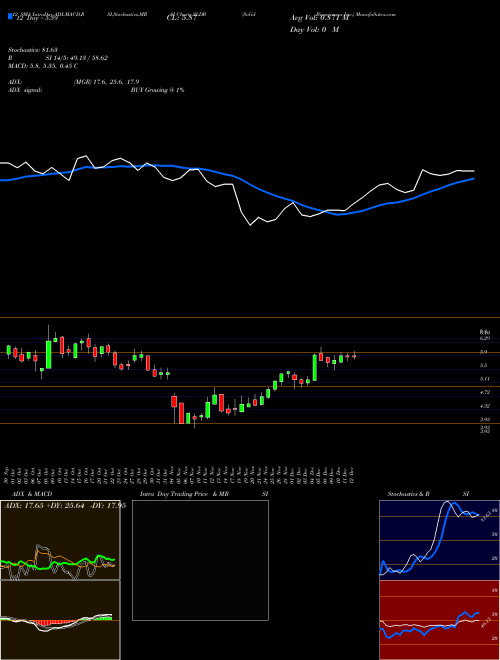500x660 pixels.
Task: Click the 5.5 price axis label
Action: pos(484,365)
